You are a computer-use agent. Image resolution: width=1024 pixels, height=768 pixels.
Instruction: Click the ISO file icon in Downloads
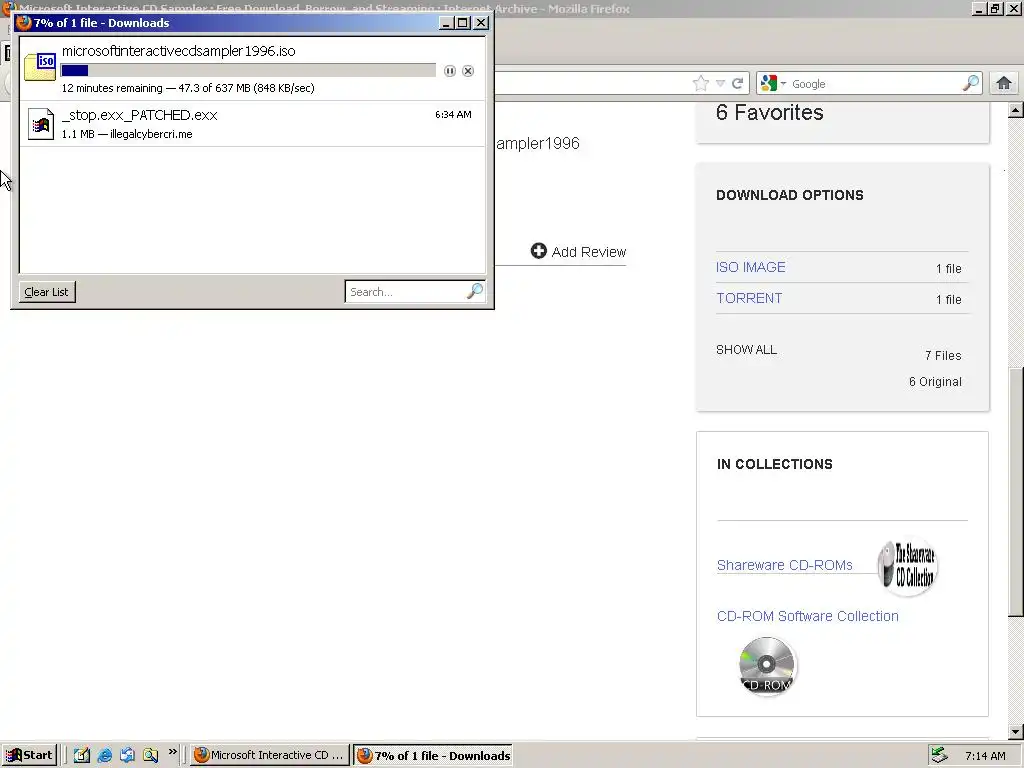pyautogui.click(x=40, y=67)
